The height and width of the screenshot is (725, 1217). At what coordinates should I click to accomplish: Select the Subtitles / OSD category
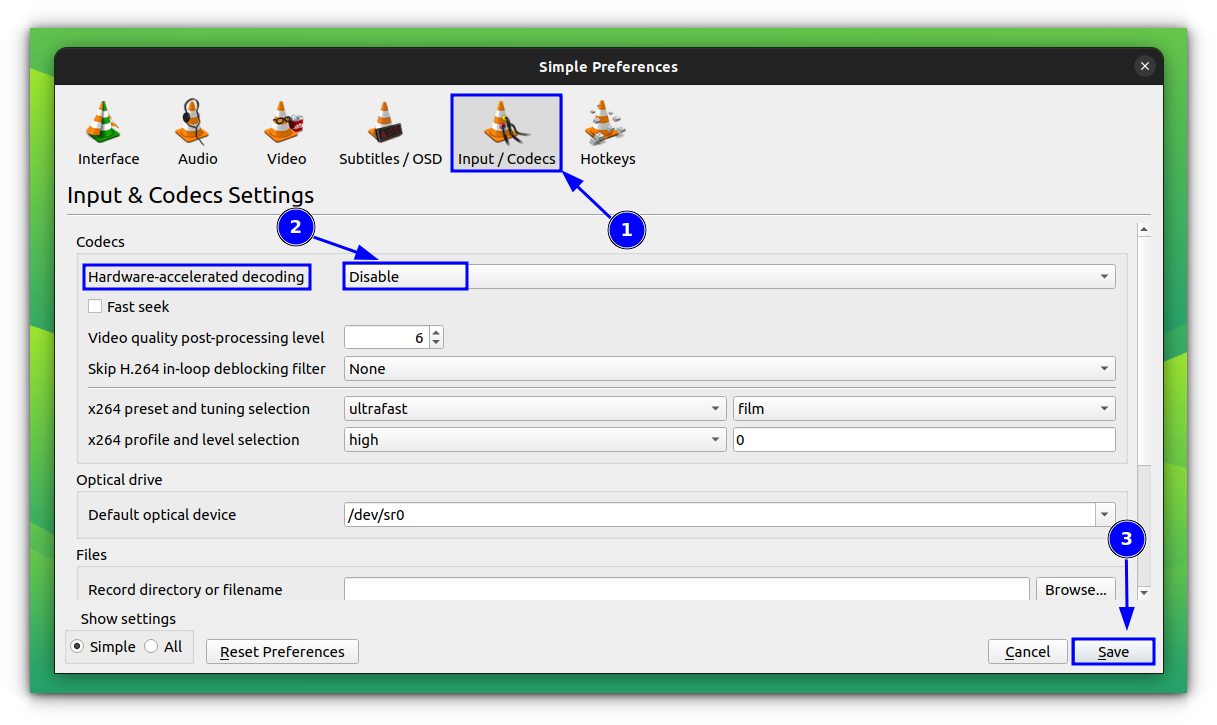coord(389,131)
